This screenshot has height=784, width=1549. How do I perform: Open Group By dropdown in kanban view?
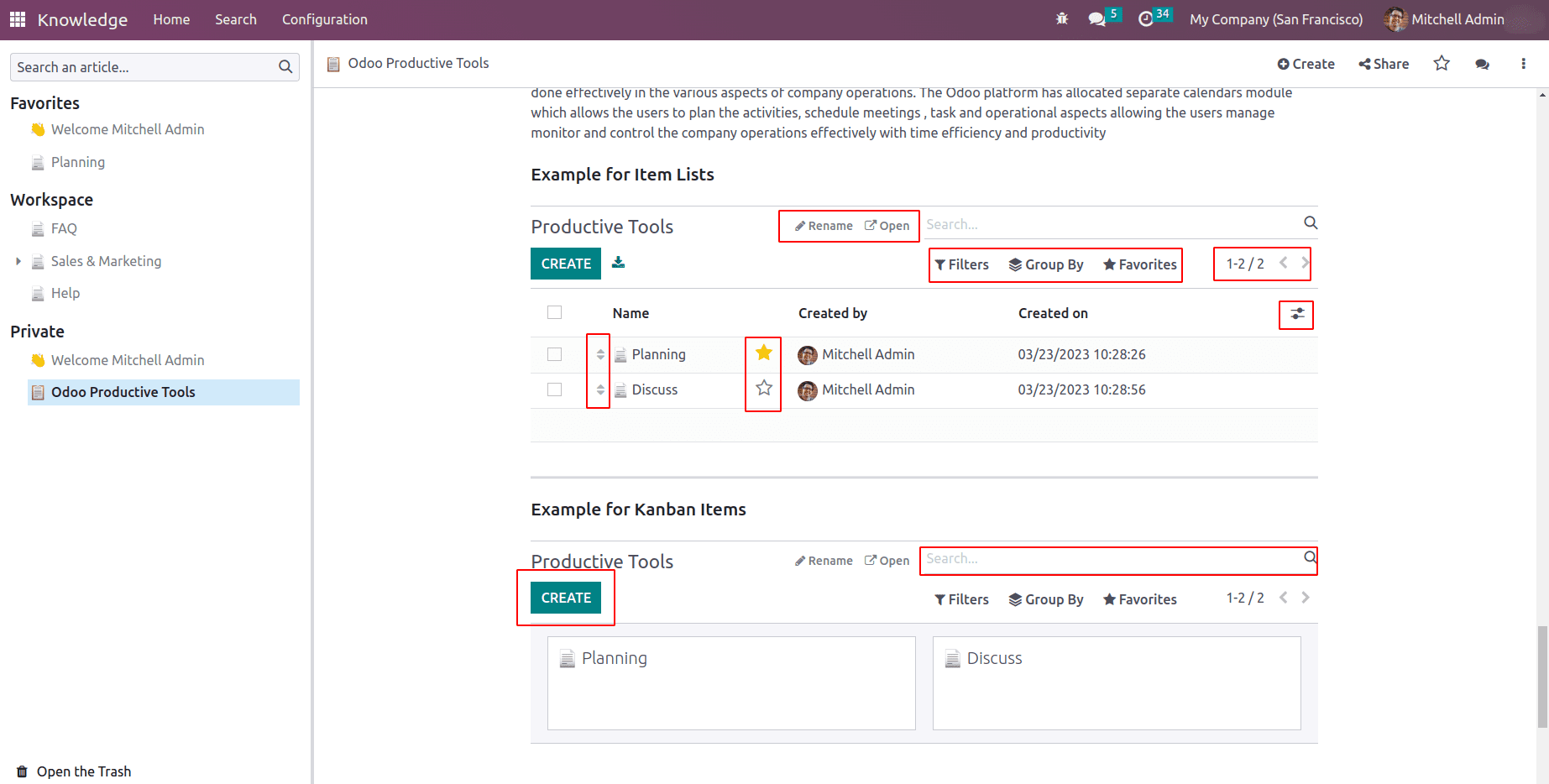pyautogui.click(x=1046, y=599)
